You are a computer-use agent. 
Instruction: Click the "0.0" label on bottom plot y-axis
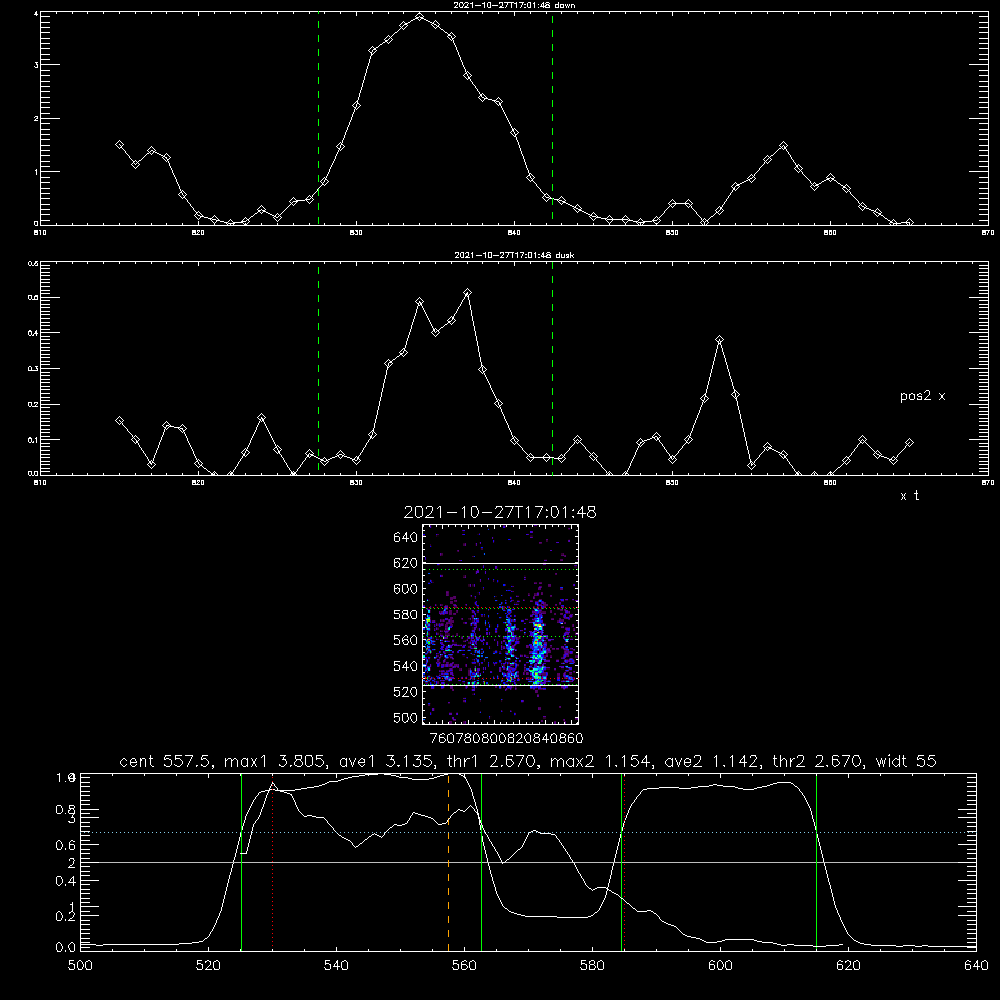pyautogui.click(x=65, y=948)
